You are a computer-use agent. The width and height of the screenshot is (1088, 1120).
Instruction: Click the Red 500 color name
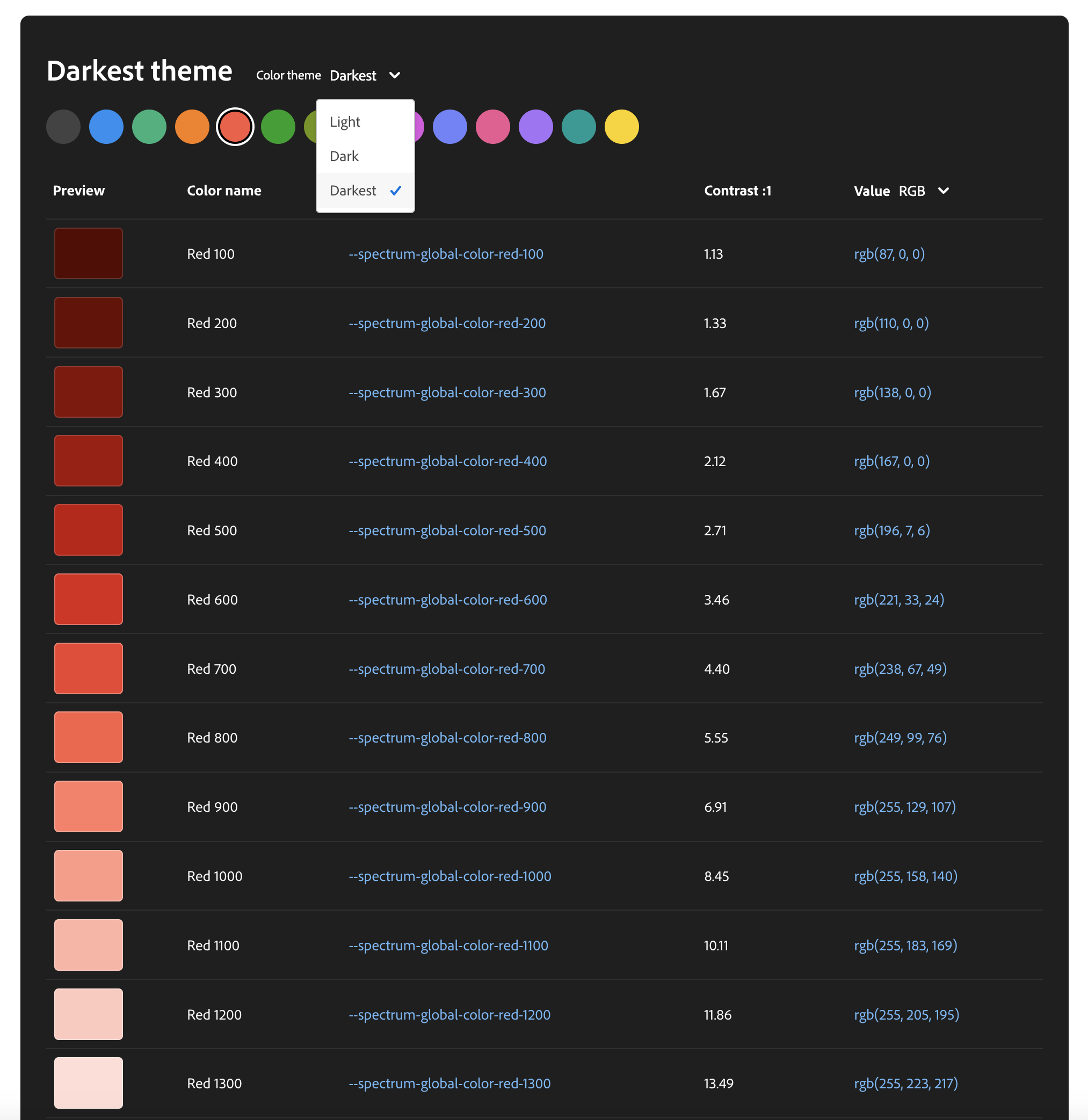(212, 530)
